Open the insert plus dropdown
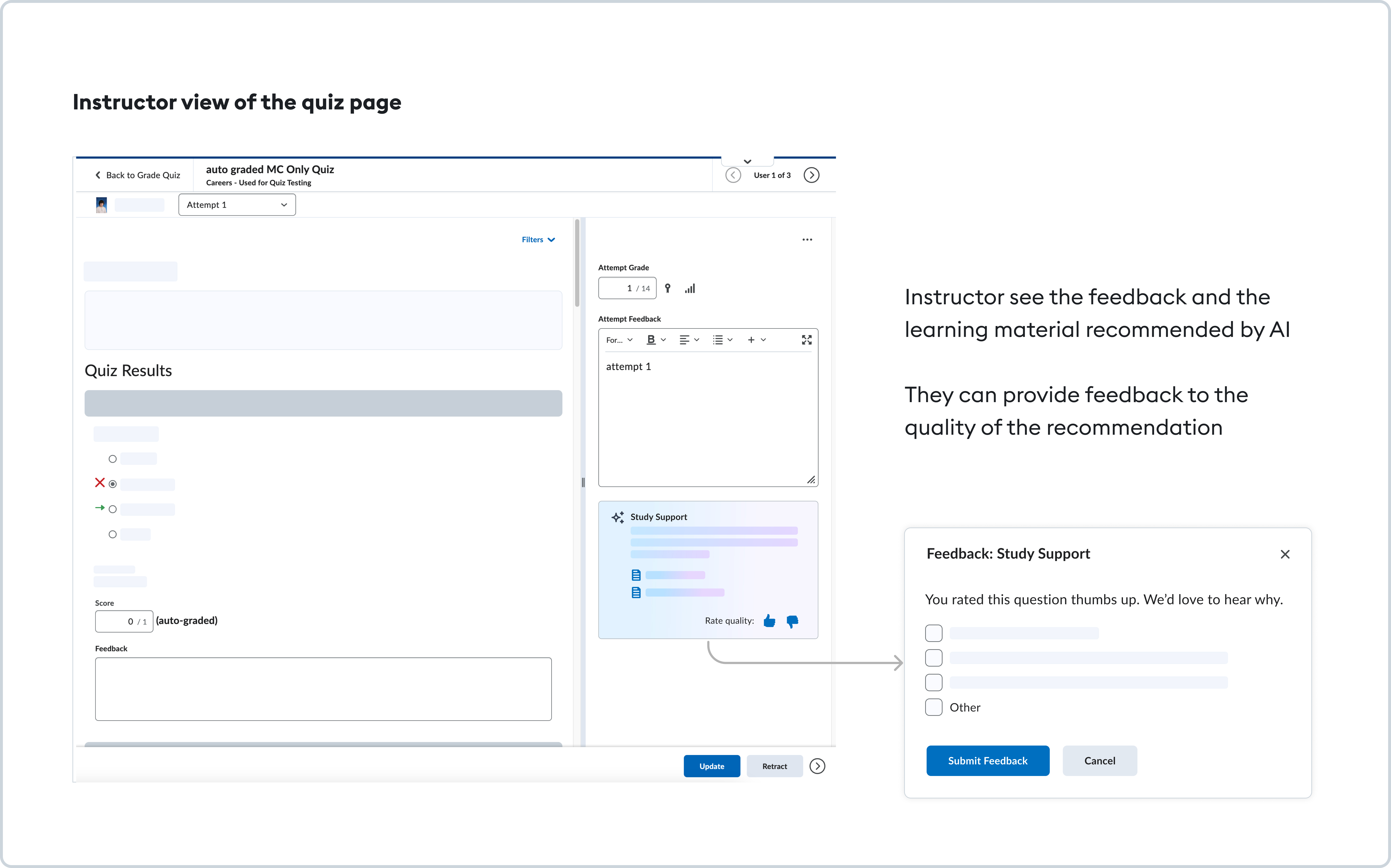This screenshot has height=868, width=1391. tap(757, 340)
